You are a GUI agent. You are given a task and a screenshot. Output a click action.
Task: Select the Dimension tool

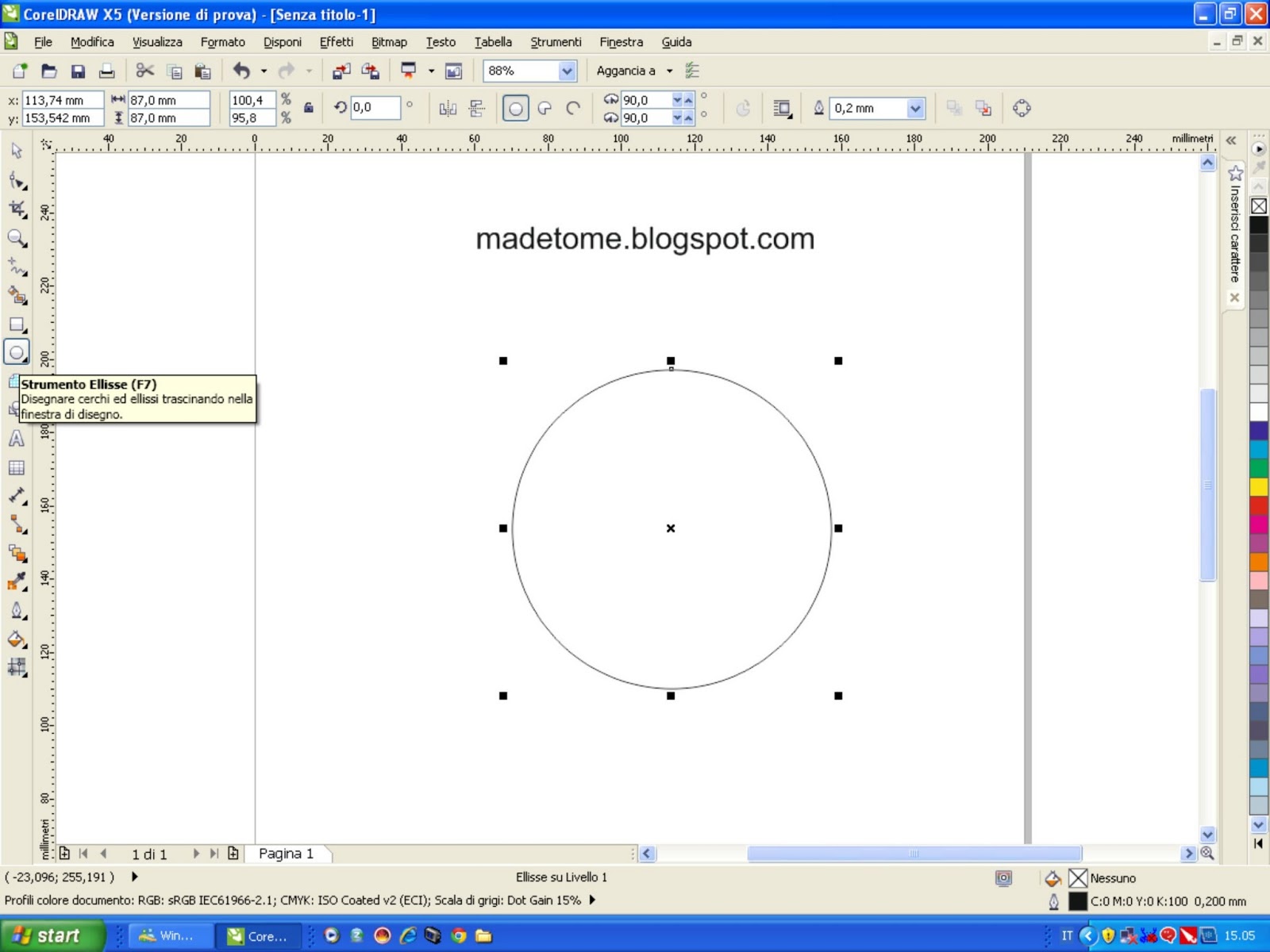[17, 496]
